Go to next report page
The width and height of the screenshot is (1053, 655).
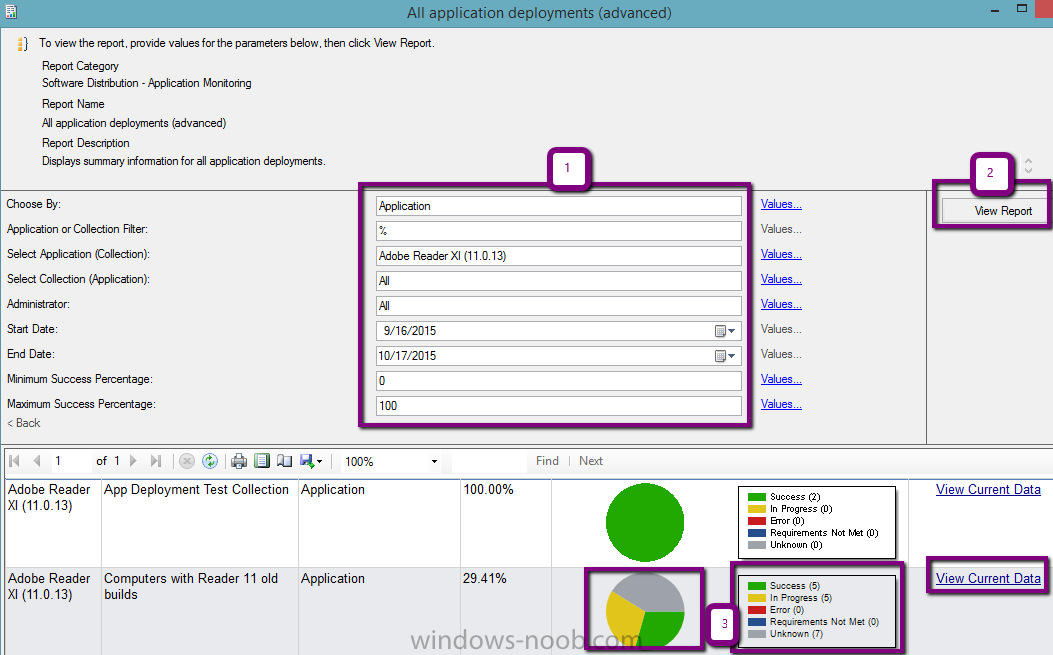point(133,461)
